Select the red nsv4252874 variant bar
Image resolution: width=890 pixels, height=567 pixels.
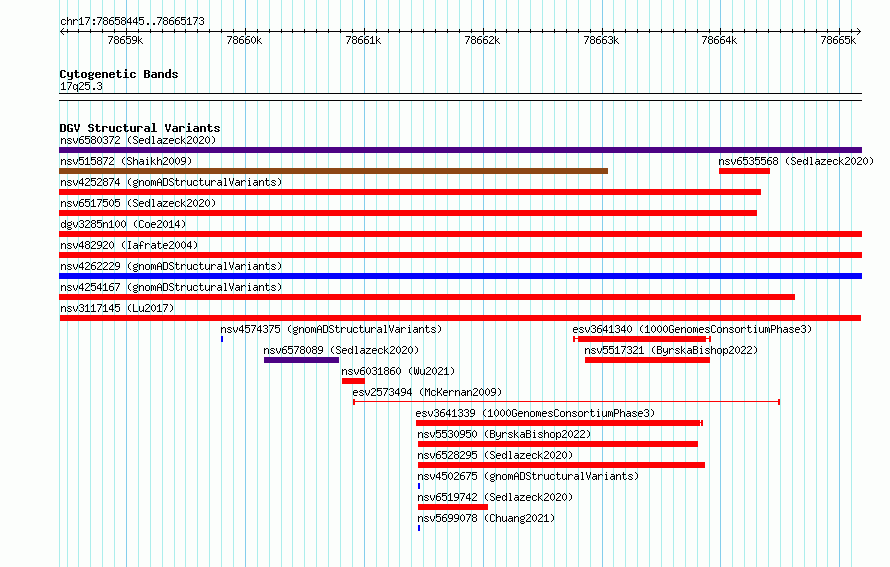[x=410, y=192]
